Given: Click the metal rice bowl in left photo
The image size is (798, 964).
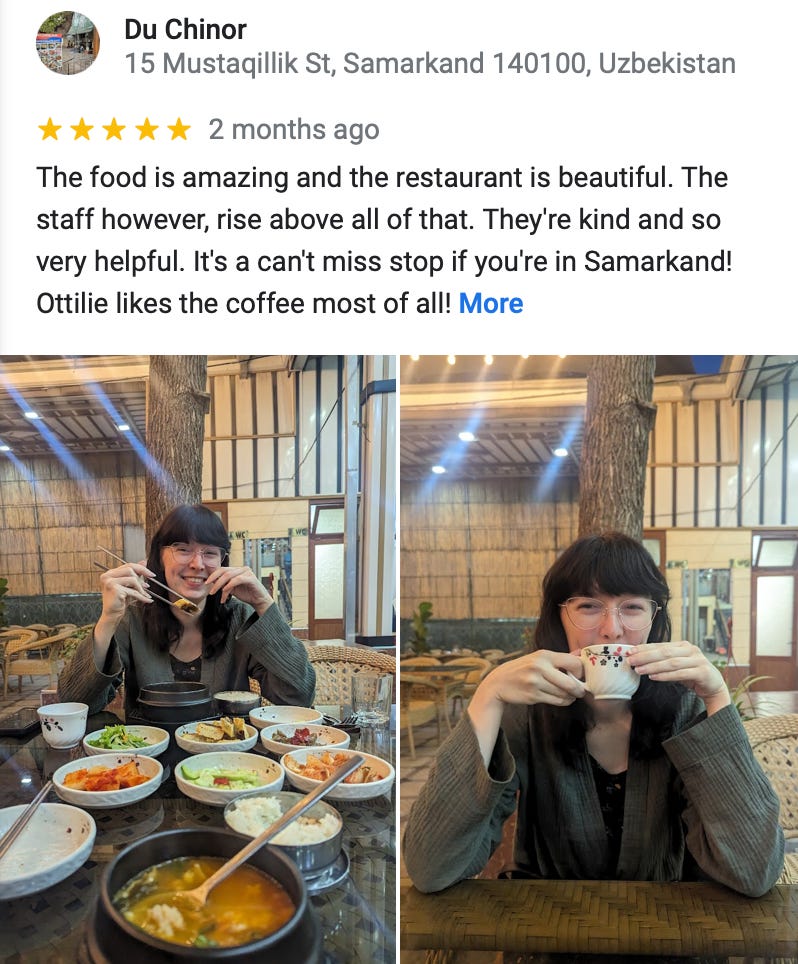Looking at the screenshot, I should 283,825.
